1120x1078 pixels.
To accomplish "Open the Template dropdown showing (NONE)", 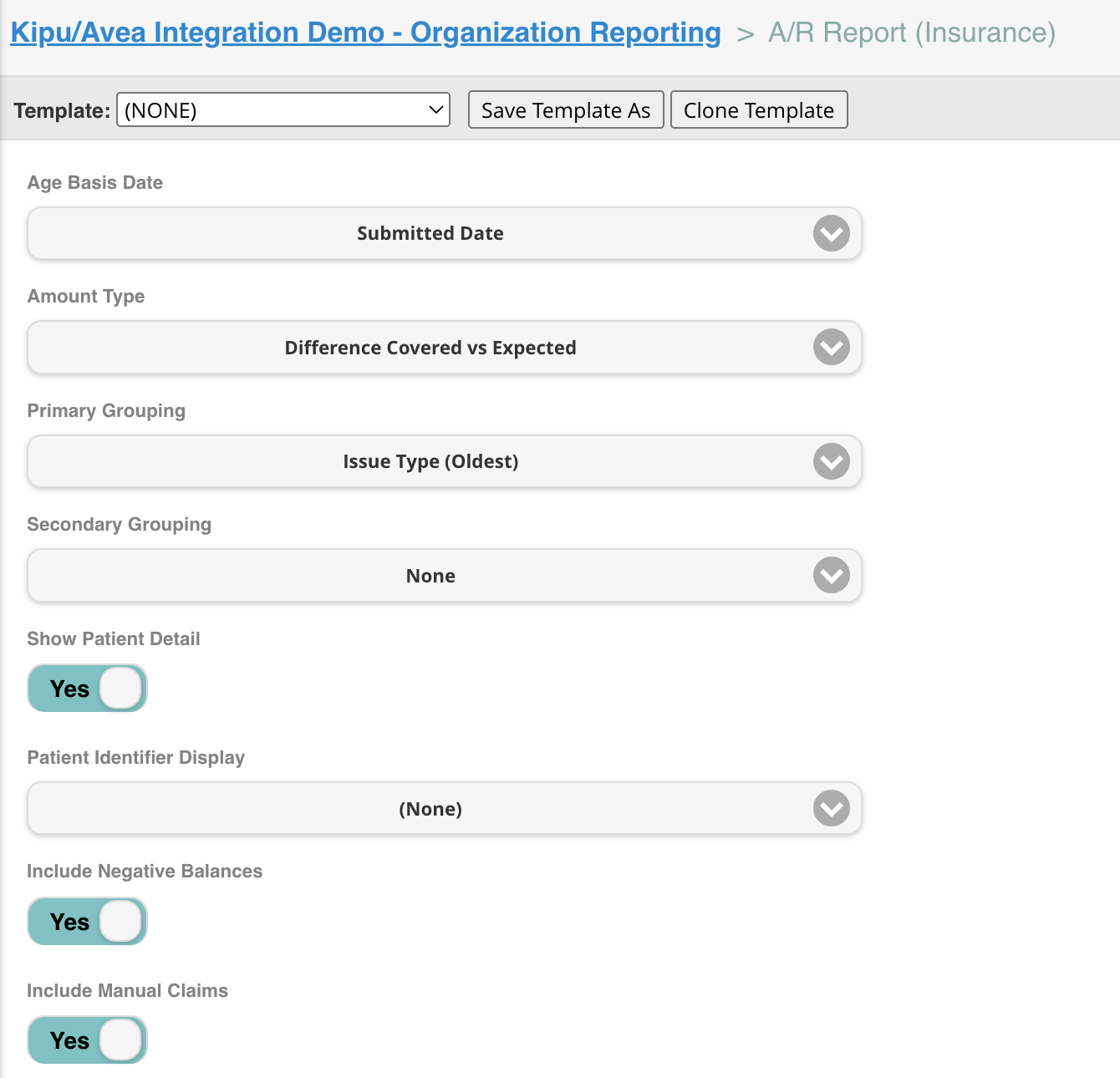I will (283, 109).
